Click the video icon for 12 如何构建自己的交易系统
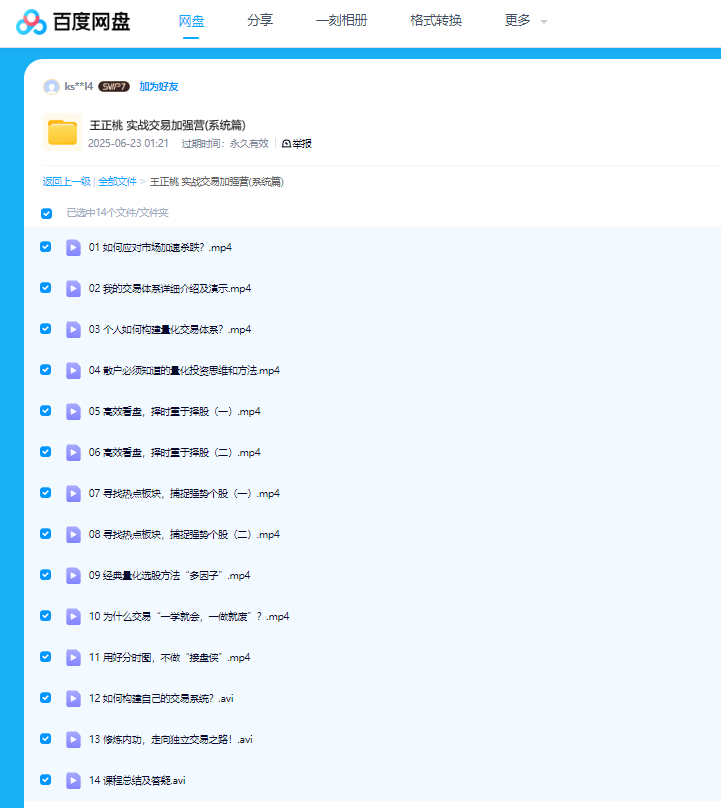Screen dimensions: 721x808 (73, 698)
